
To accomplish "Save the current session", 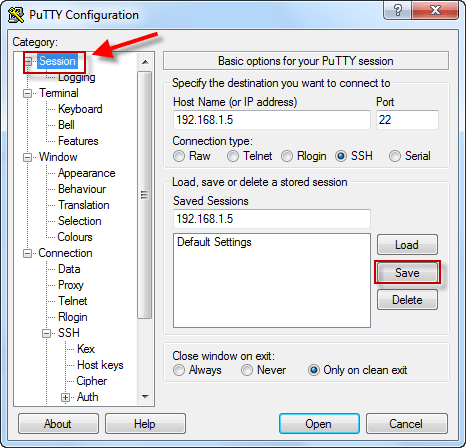I will (x=407, y=273).
